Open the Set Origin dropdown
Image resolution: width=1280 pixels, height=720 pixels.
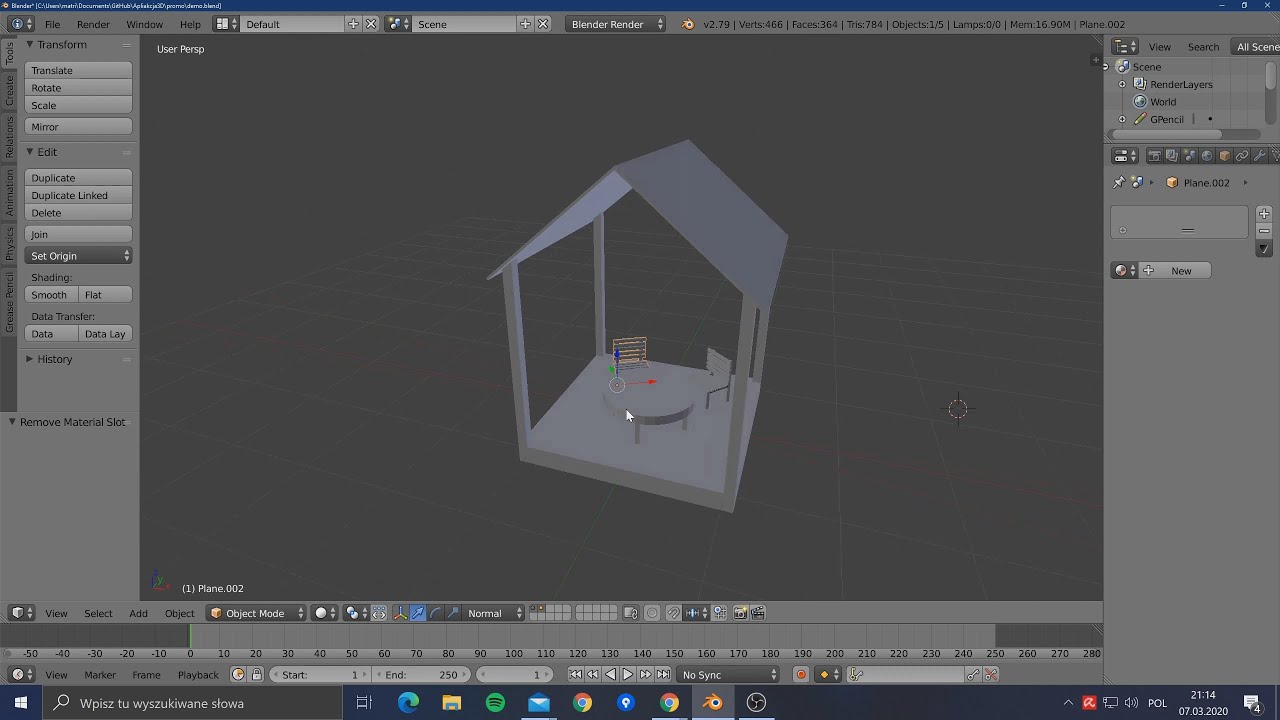(x=79, y=256)
